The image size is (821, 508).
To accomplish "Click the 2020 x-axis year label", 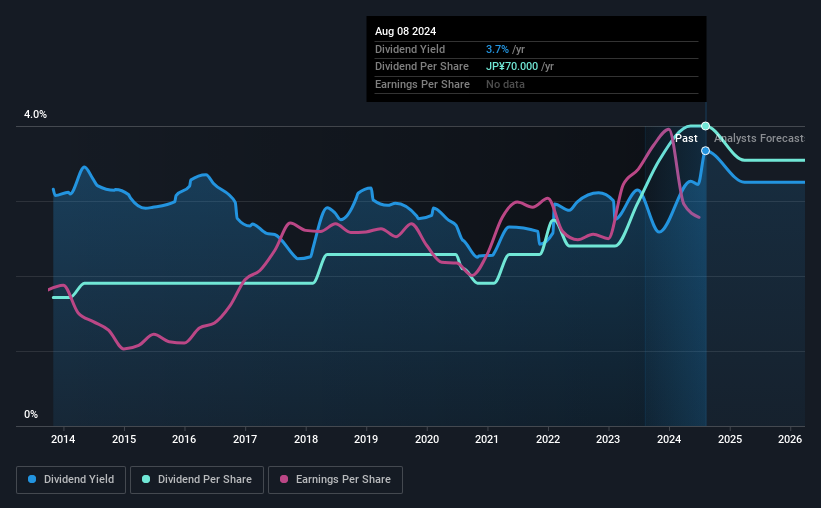I will click(x=427, y=439).
